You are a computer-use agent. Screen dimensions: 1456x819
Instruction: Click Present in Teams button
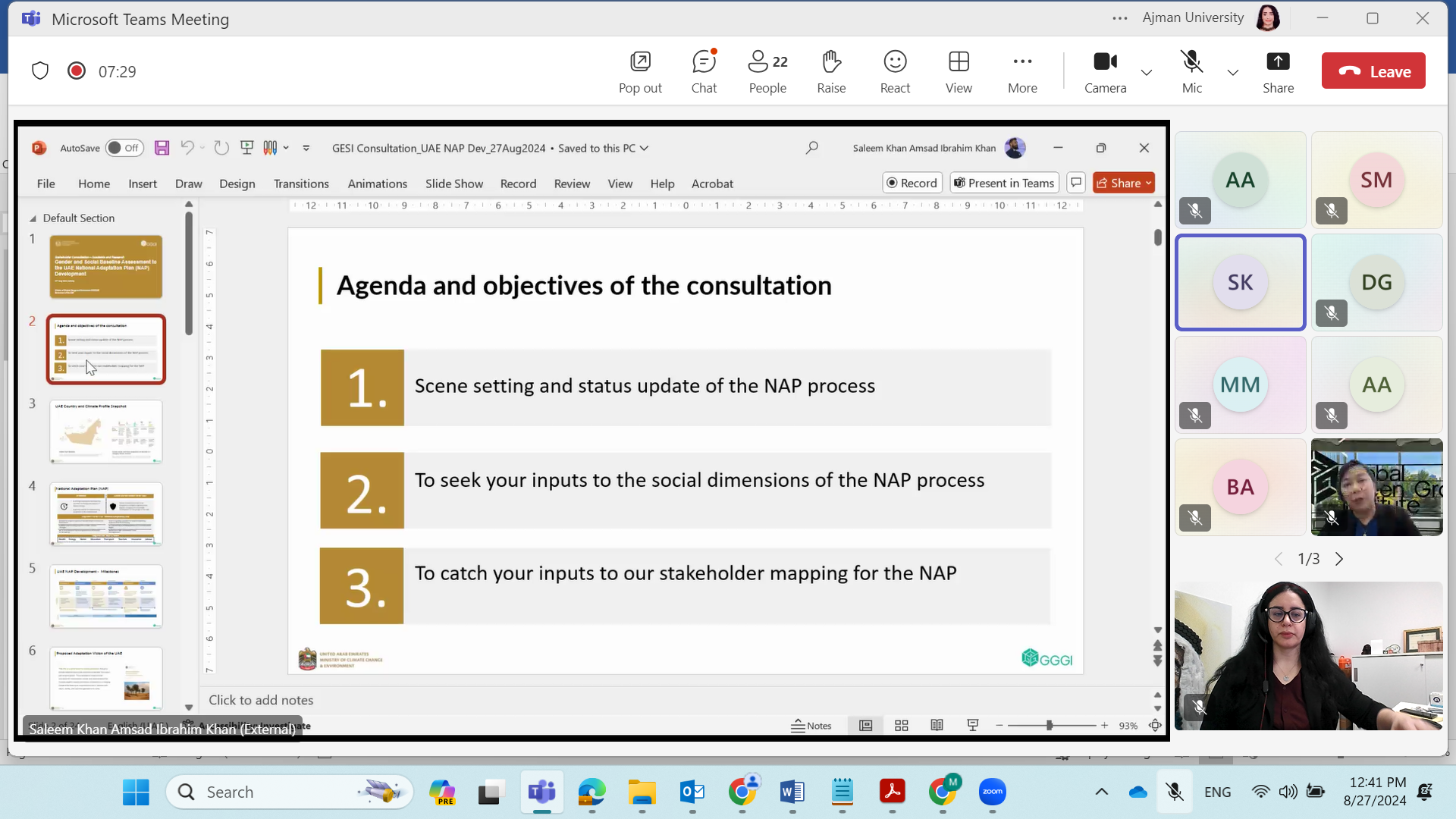point(1004,183)
